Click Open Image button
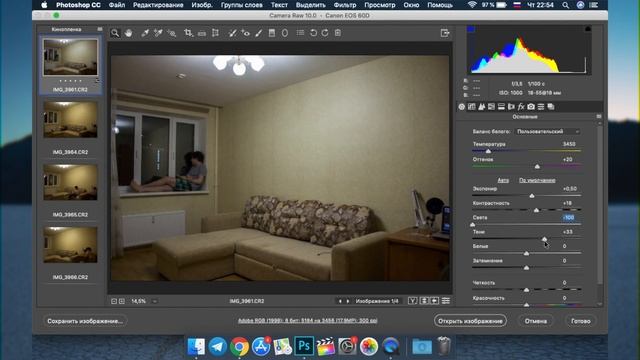 tap(470, 321)
